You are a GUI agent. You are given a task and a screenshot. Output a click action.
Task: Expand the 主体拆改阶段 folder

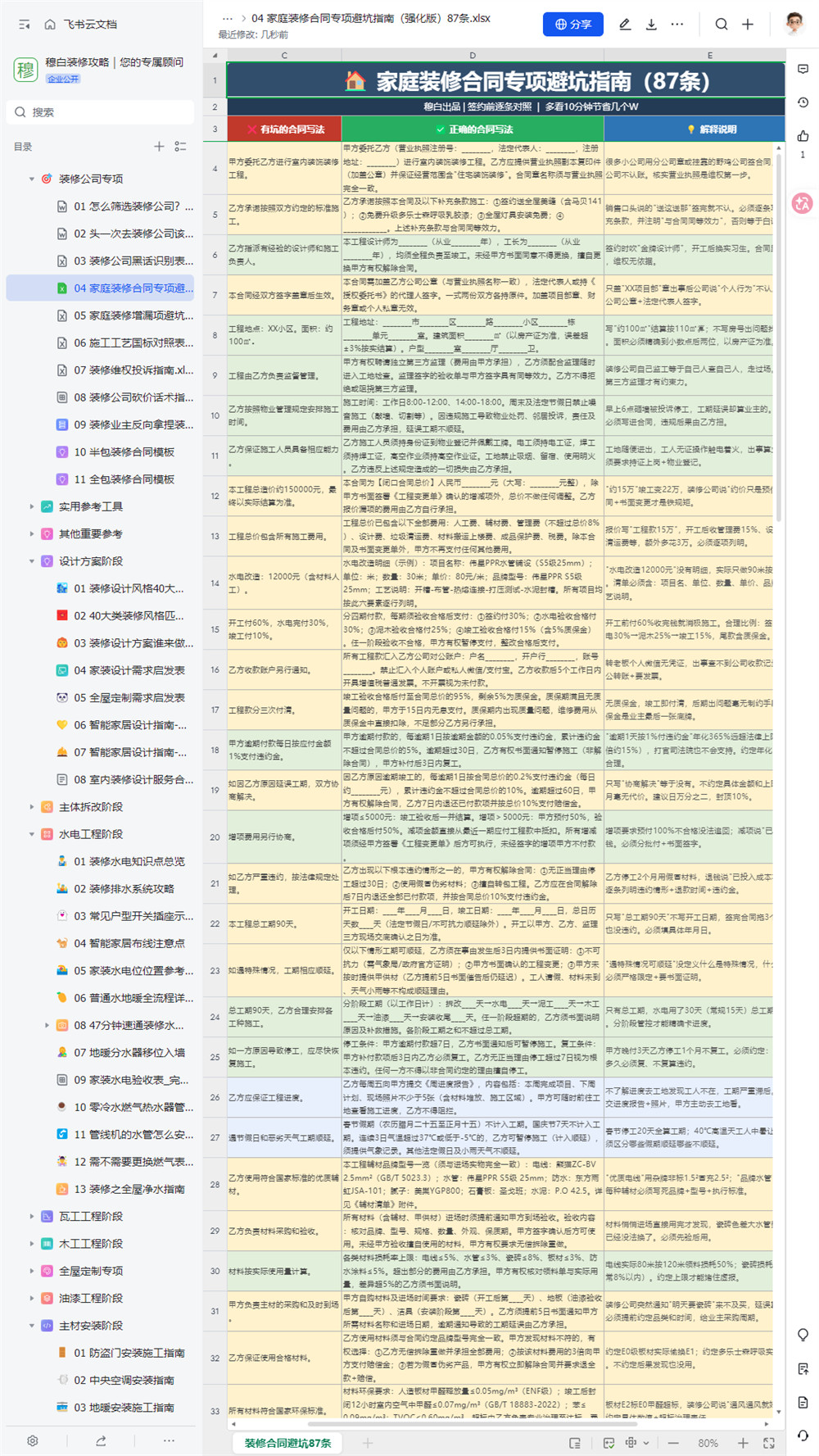[32, 807]
